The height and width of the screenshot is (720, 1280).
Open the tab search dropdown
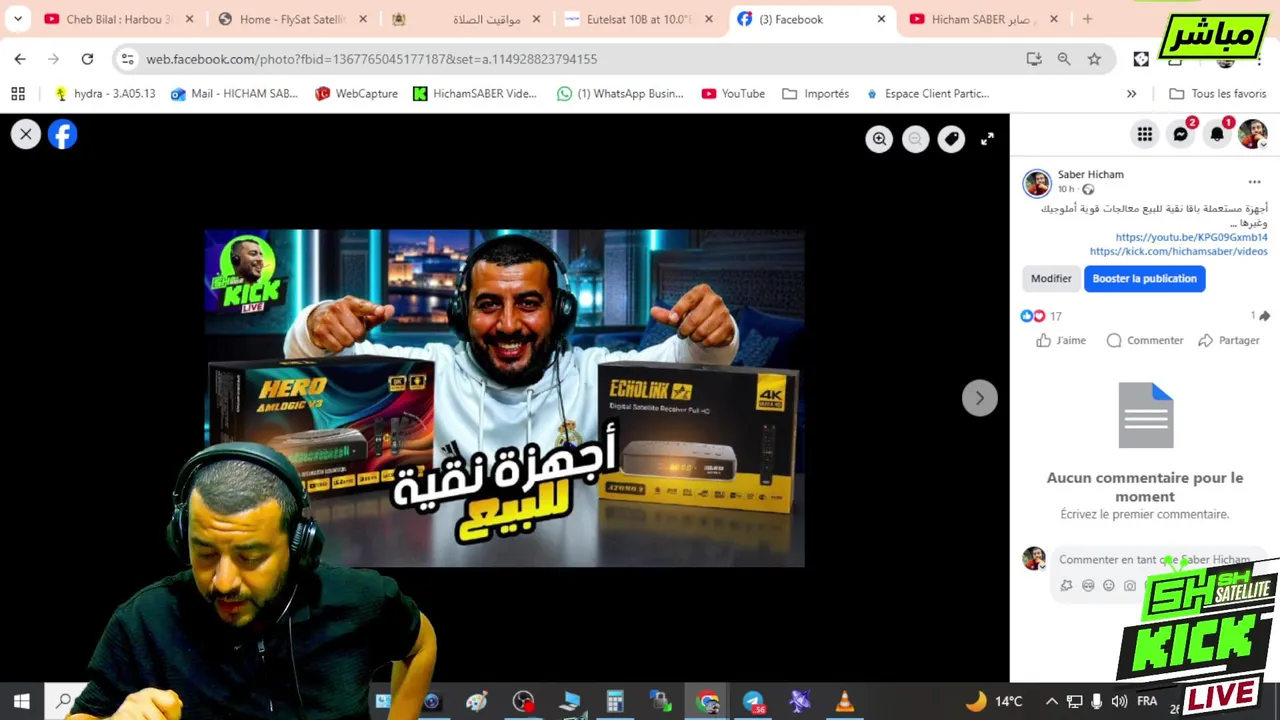click(18, 19)
